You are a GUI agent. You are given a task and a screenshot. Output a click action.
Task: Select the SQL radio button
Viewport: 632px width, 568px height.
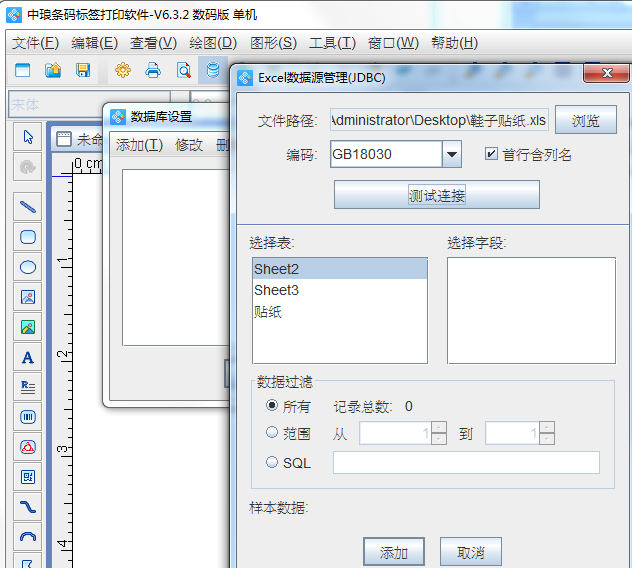point(272,462)
